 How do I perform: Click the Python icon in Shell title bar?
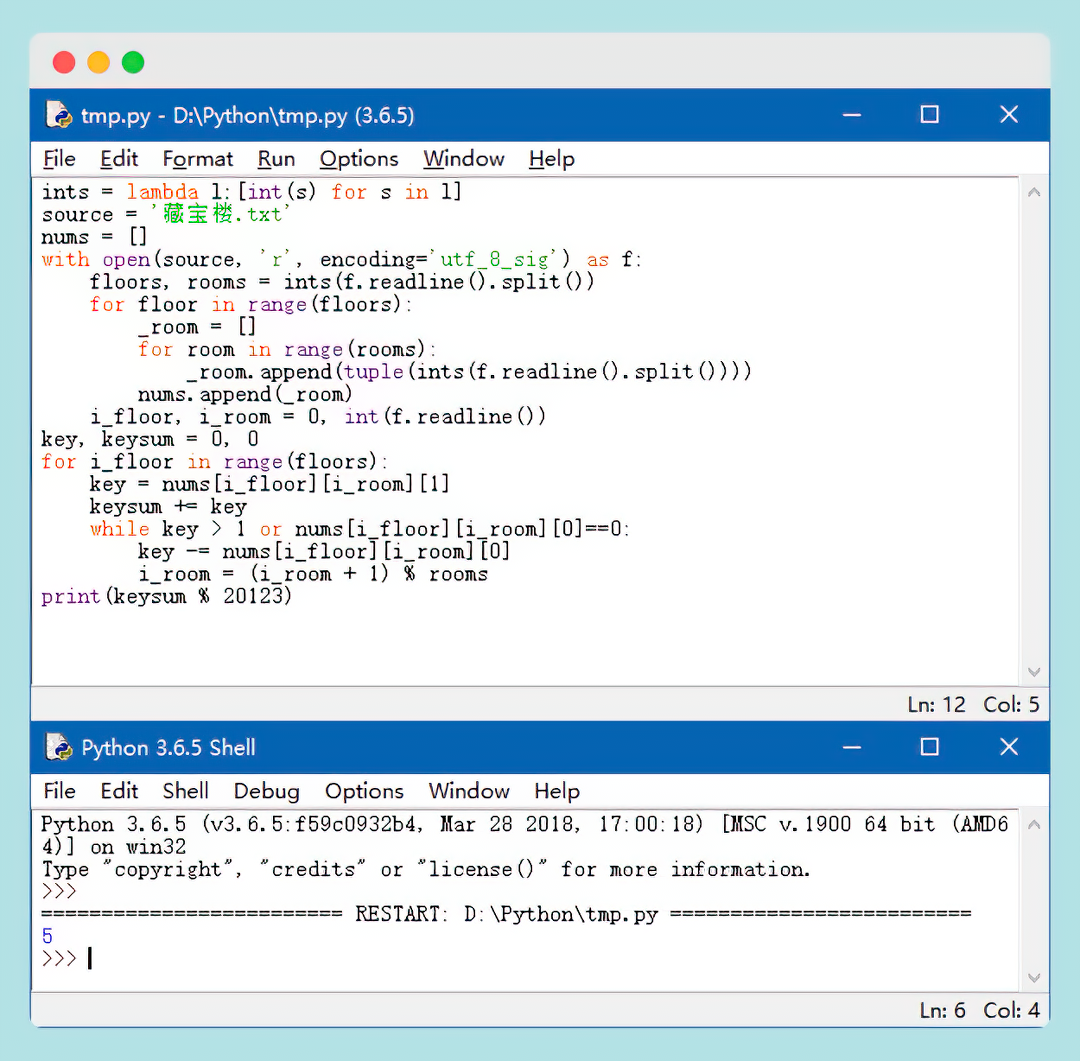click(x=59, y=747)
